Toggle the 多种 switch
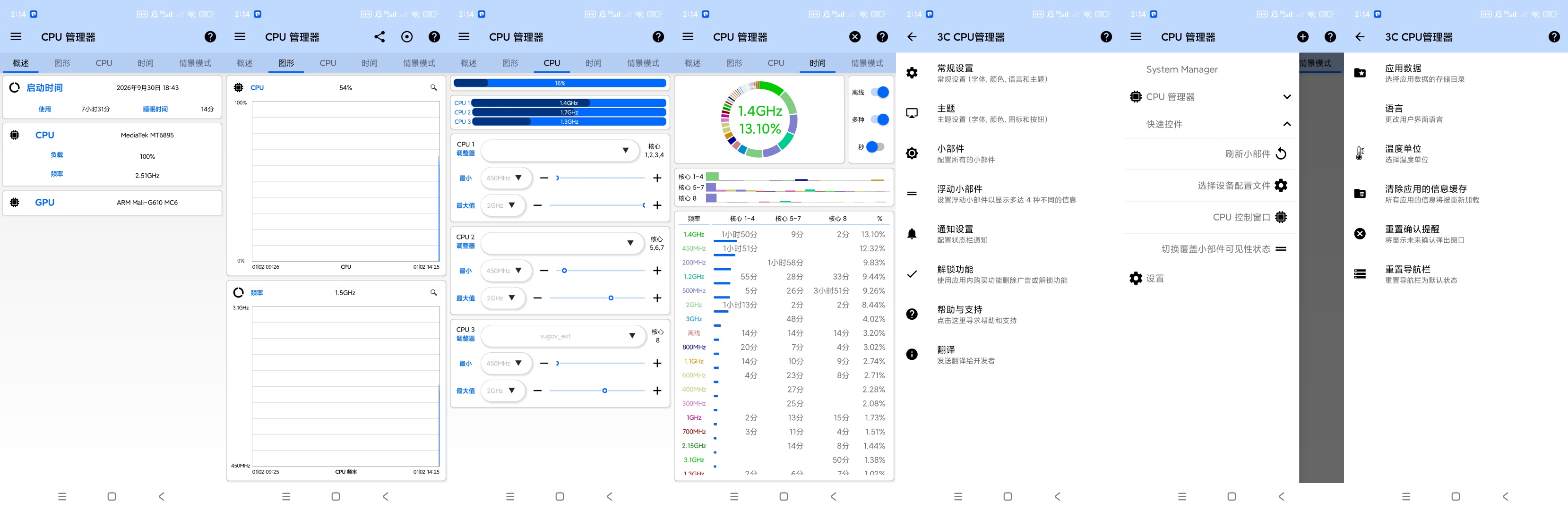 tap(879, 119)
